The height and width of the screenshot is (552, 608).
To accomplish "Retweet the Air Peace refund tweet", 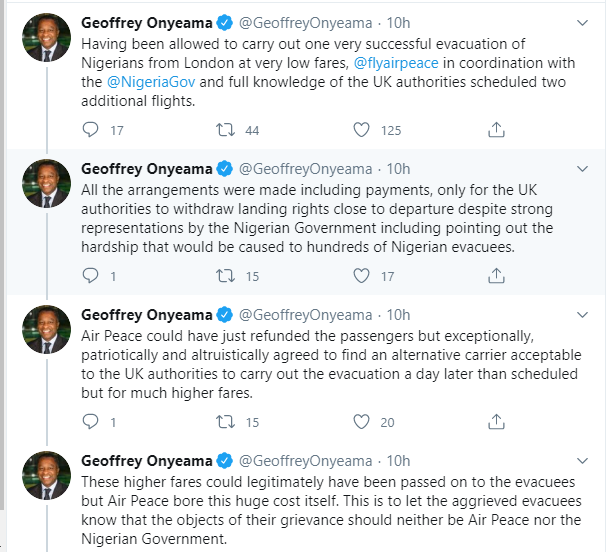I will (226, 422).
